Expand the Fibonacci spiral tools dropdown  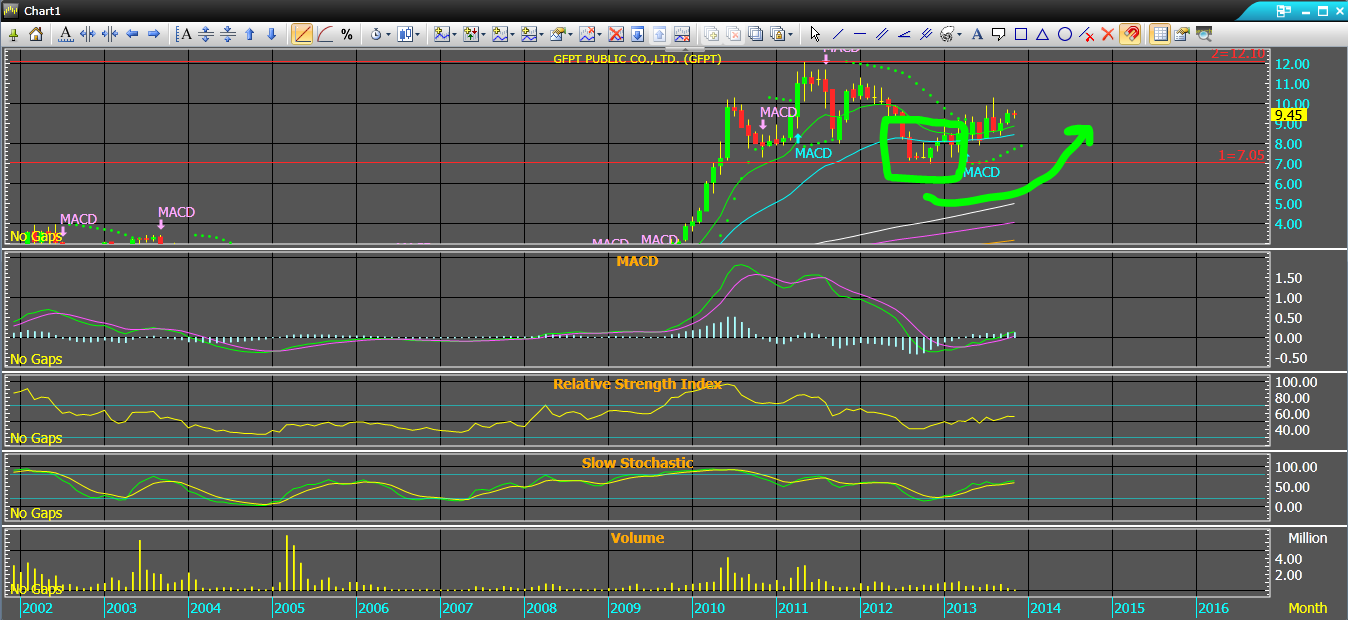[x=958, y=34]
